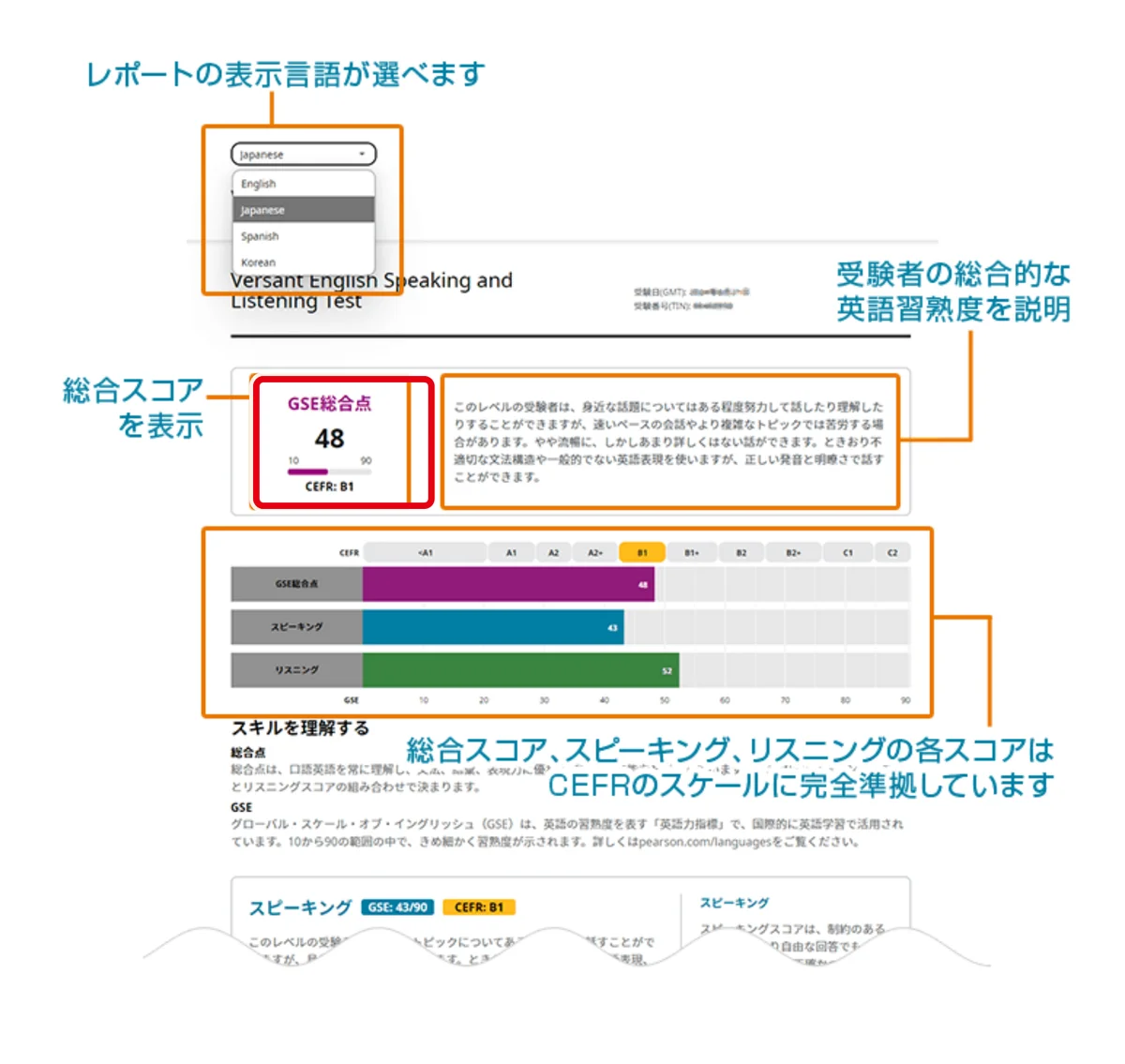Click the 受験日(GMT) test date field
Viewport: 1125px width, 1064px height.
coord(691,292)
